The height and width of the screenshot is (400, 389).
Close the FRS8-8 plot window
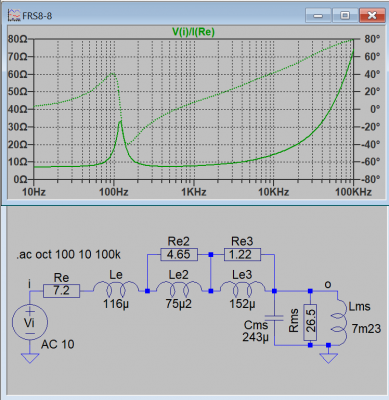coord(372,16)
